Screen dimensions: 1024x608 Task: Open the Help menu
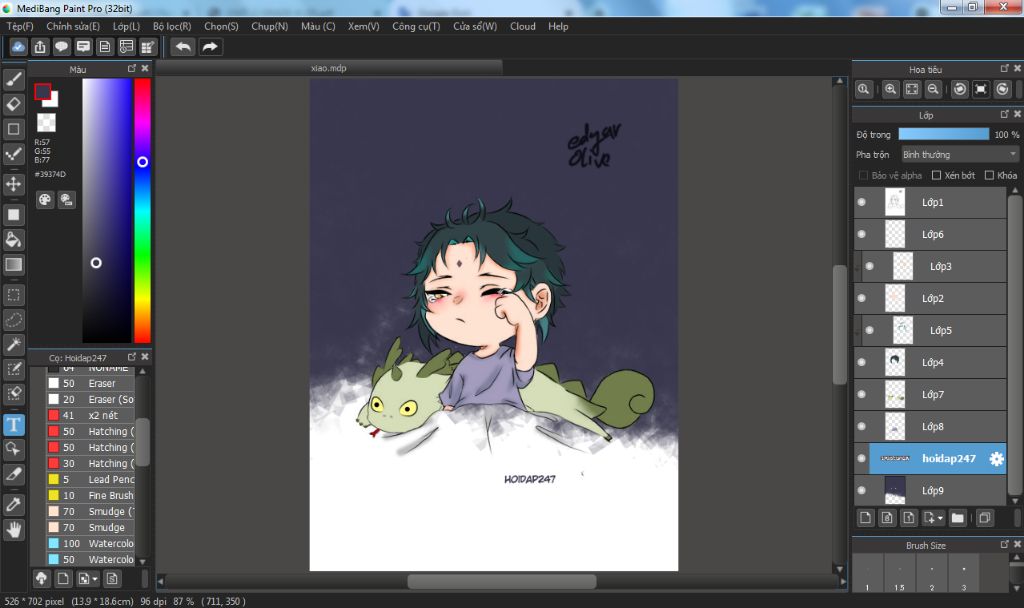[x=558, y=27]
